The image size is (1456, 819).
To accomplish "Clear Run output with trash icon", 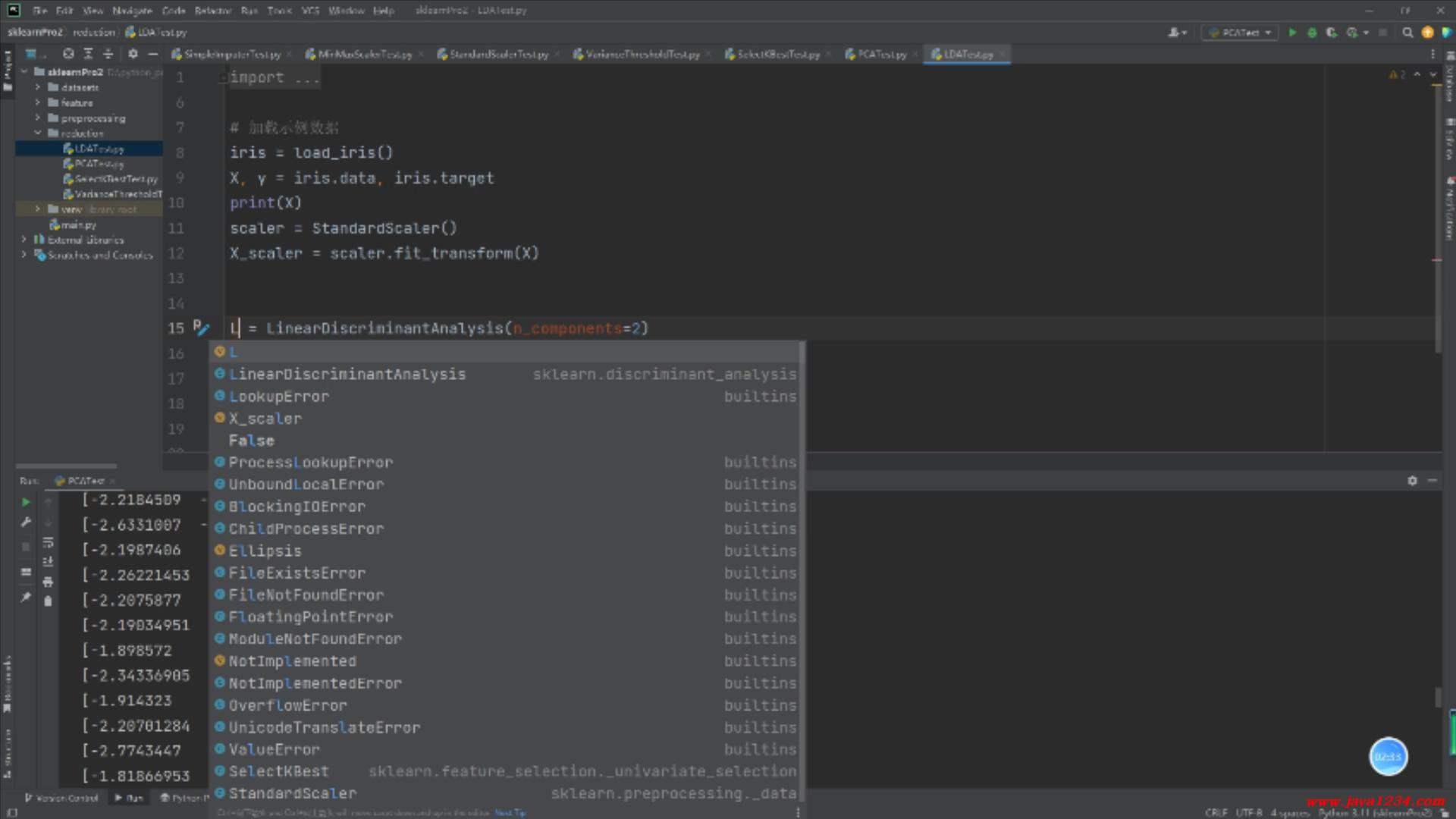I will (x=48, y=601).
